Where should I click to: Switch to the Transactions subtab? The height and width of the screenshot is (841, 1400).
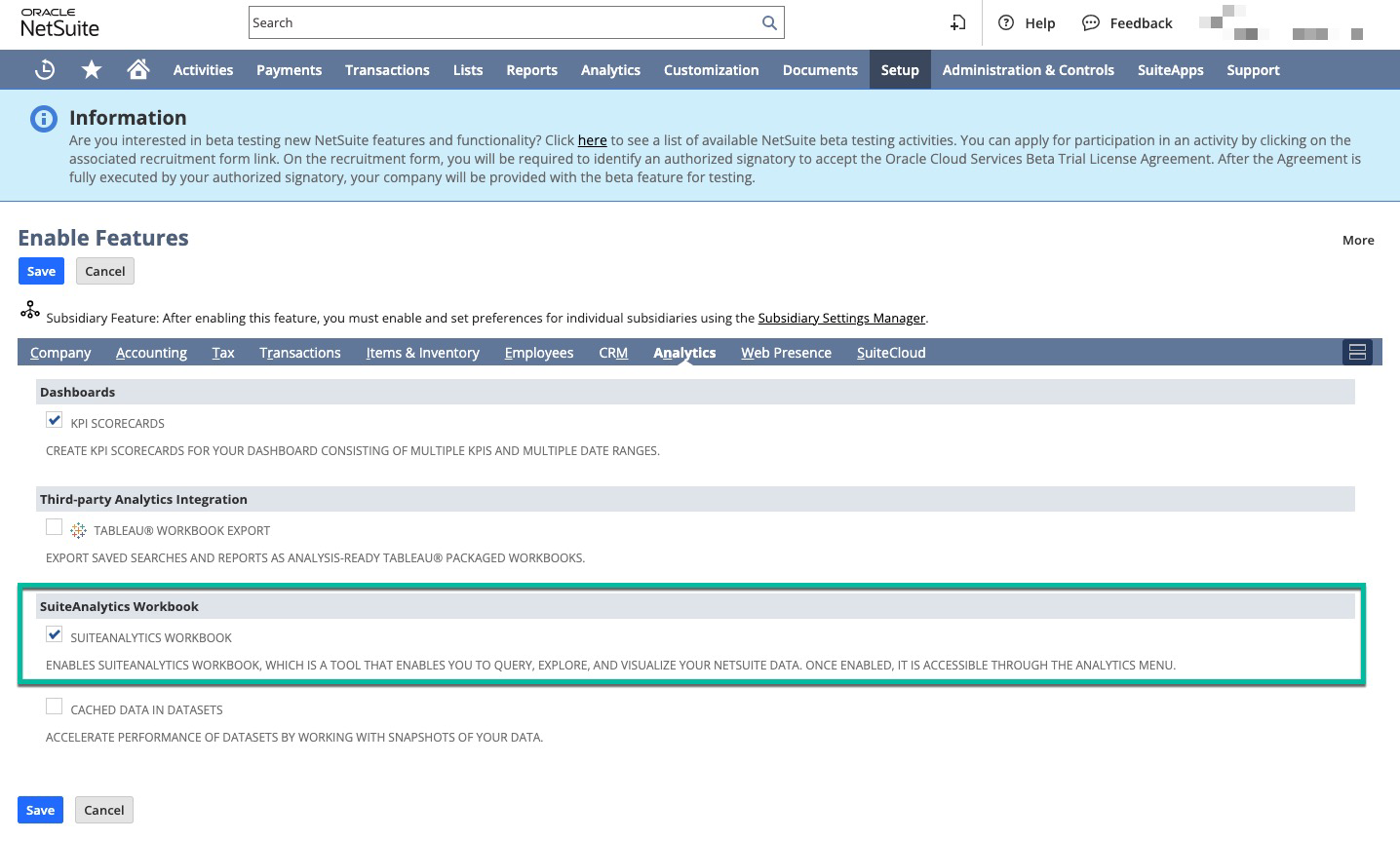[300, 353]
